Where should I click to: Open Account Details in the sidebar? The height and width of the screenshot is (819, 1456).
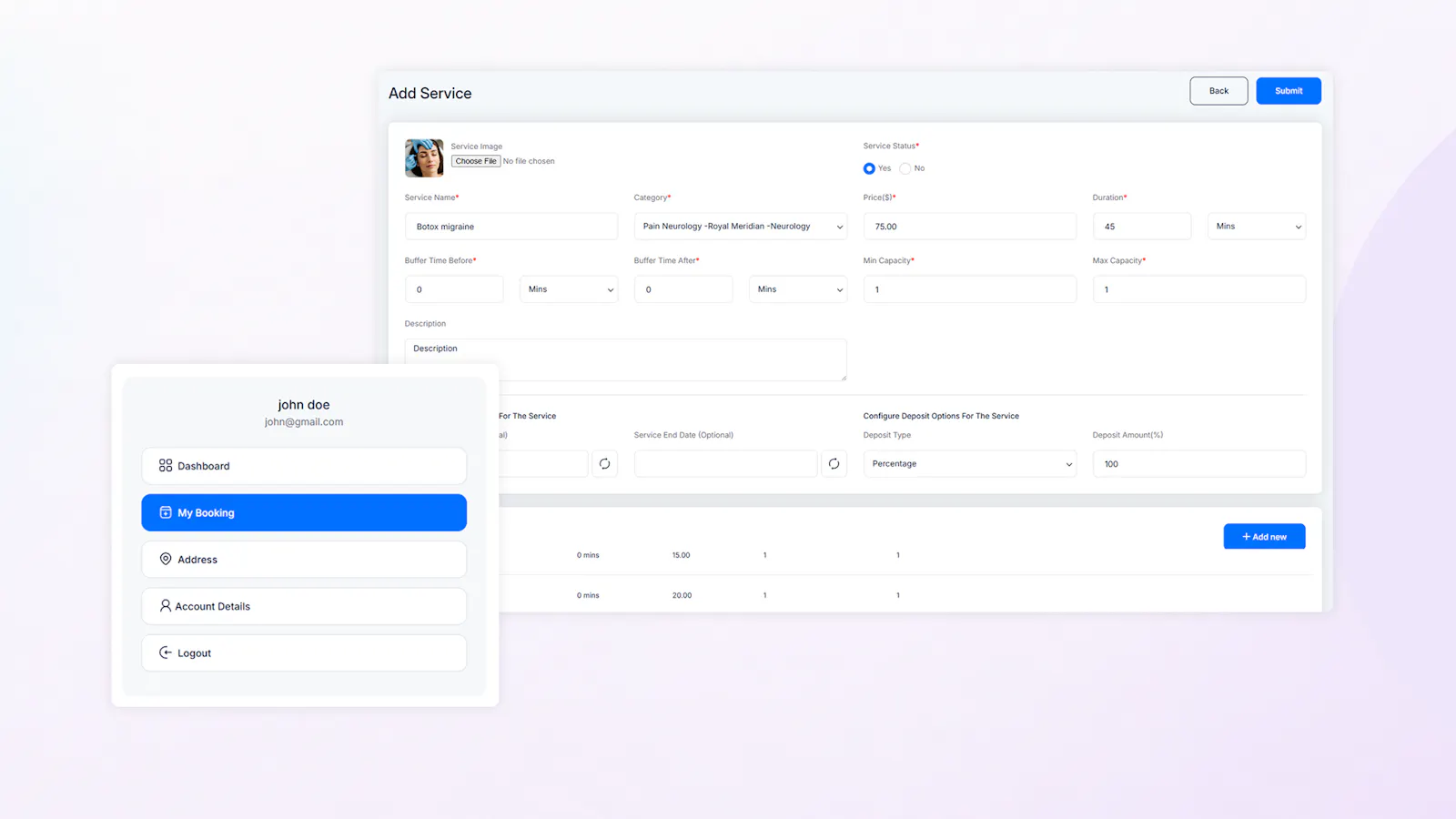[304, 606]
